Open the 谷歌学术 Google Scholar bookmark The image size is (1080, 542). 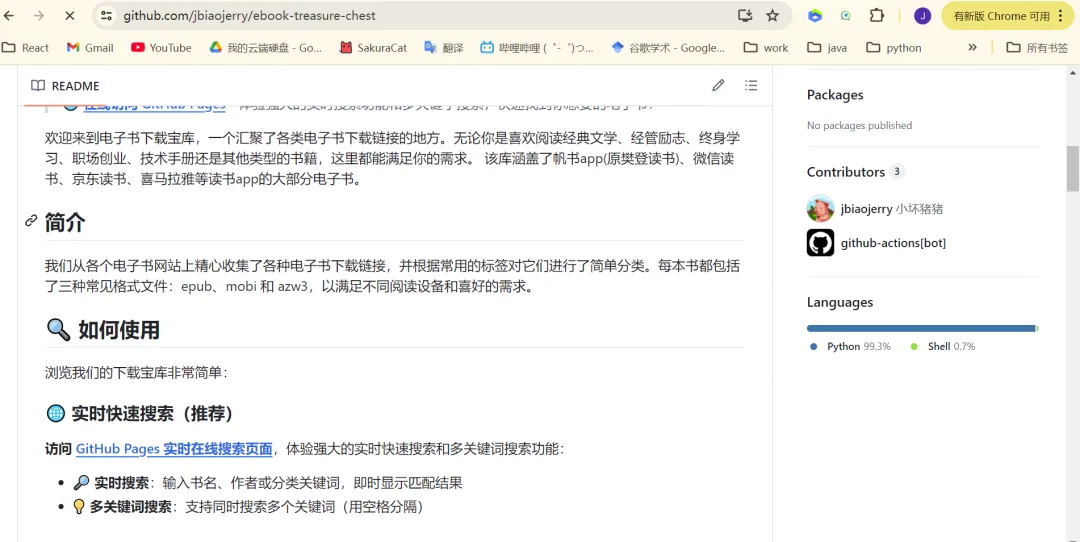(667, 48)
